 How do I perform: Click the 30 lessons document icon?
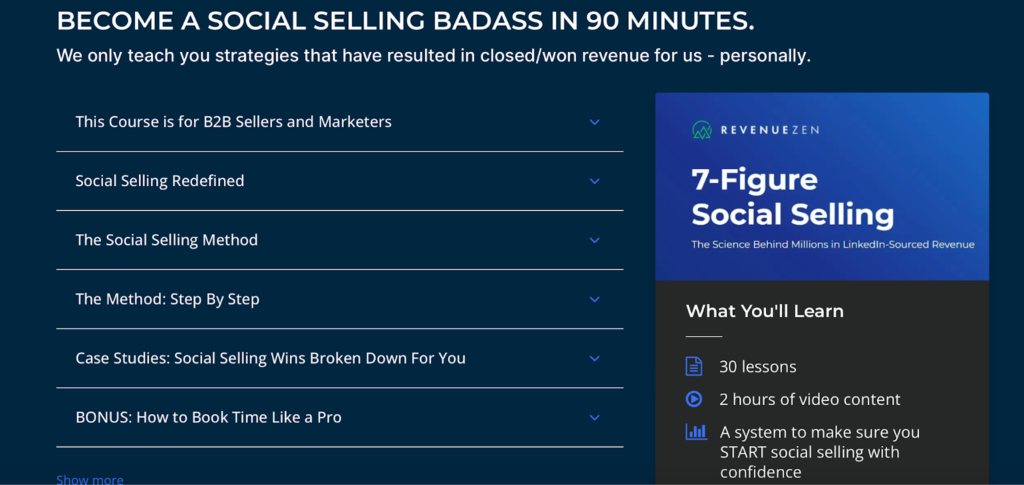694,366
